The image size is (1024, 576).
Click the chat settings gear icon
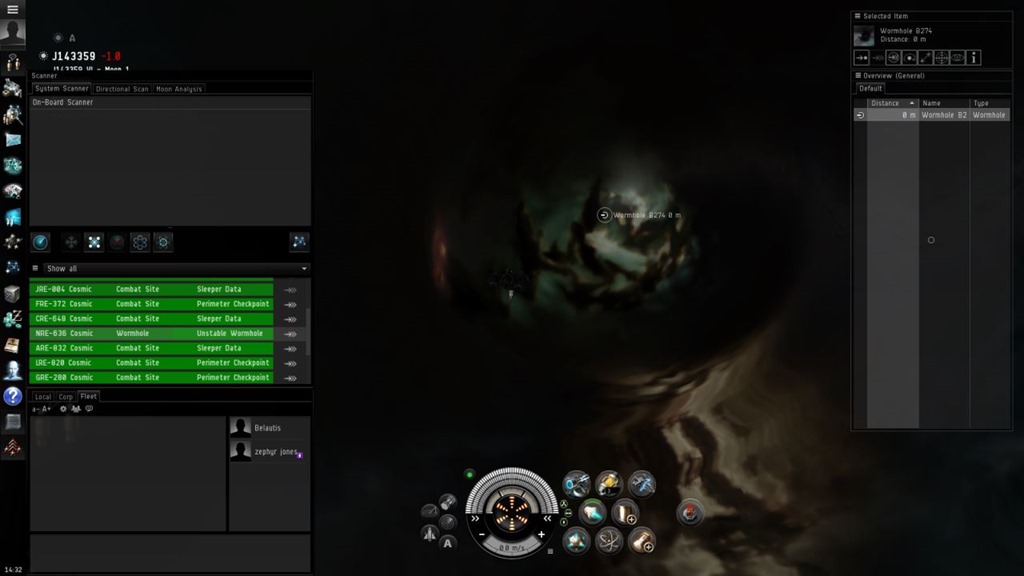point(63,409)
